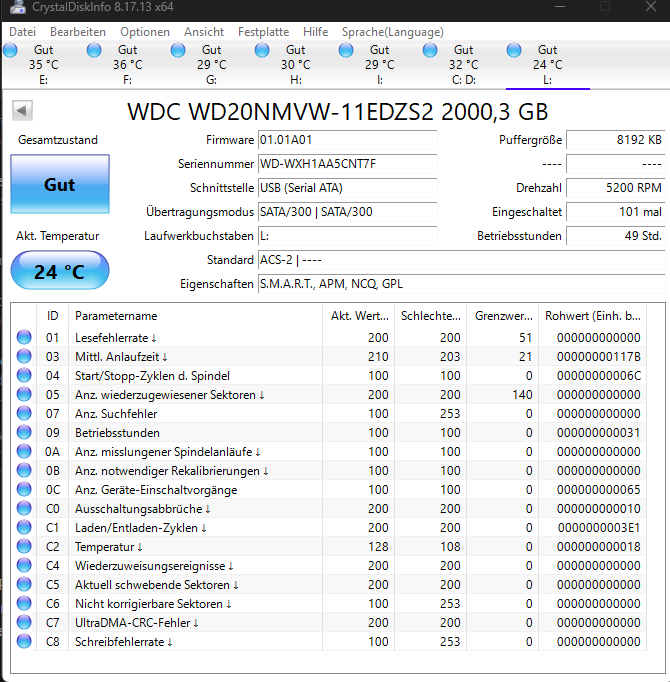670x682 pixels.
Task: Click the Temperatur parameter name
Action: (109, 547)
